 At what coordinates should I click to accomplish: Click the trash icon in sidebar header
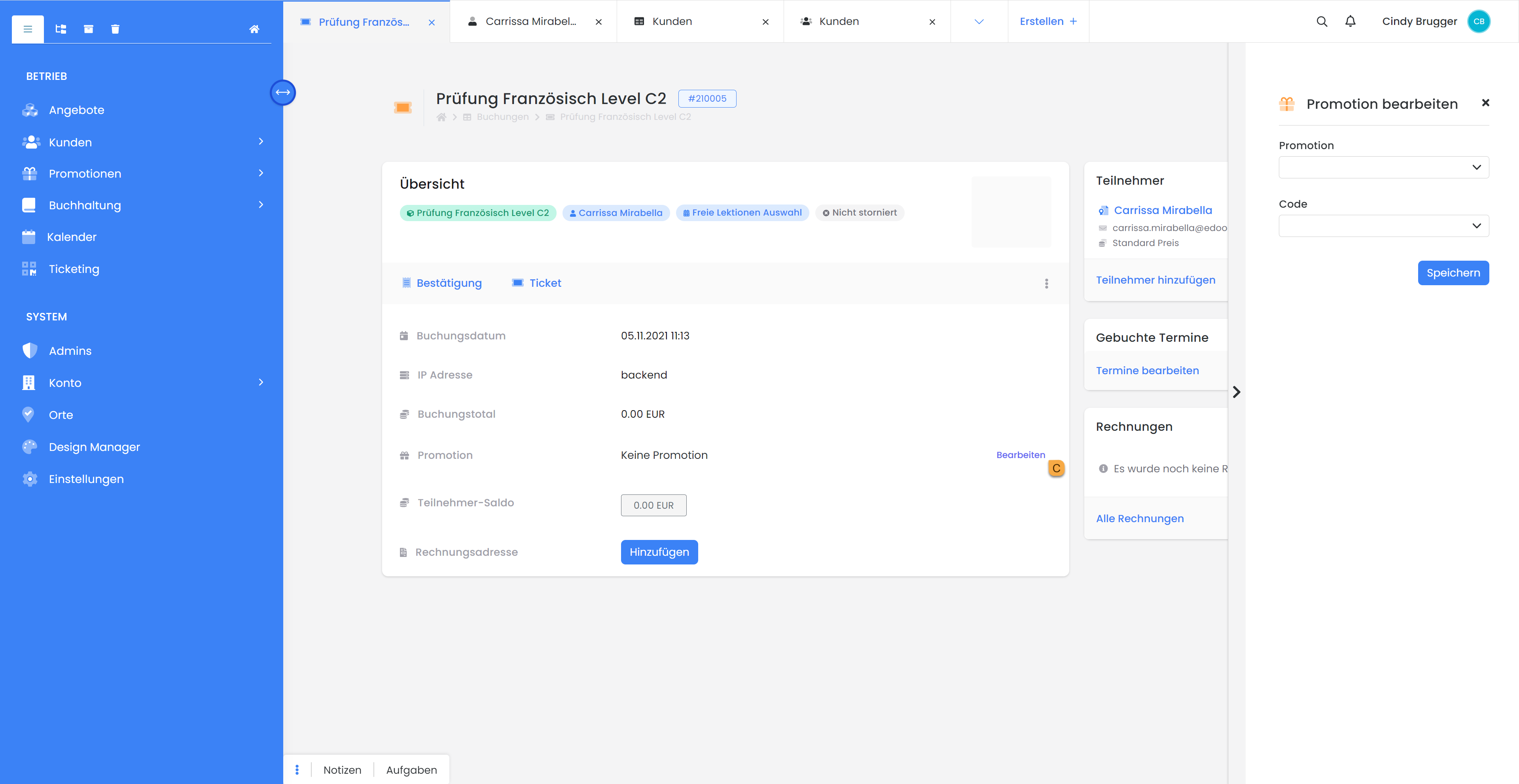[x=115, y=29]
